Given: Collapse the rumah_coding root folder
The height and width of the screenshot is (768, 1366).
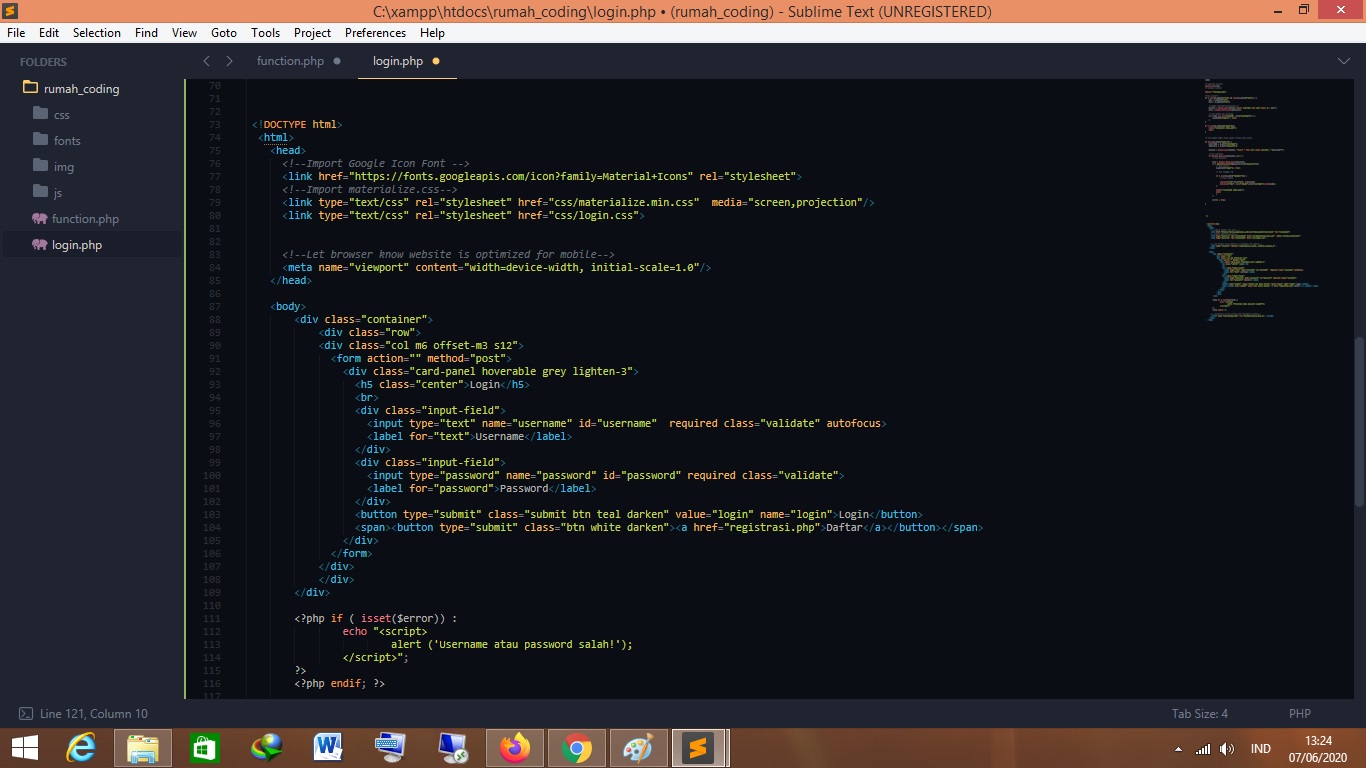Looking at the screenshot, I should (x=81, y=89).
